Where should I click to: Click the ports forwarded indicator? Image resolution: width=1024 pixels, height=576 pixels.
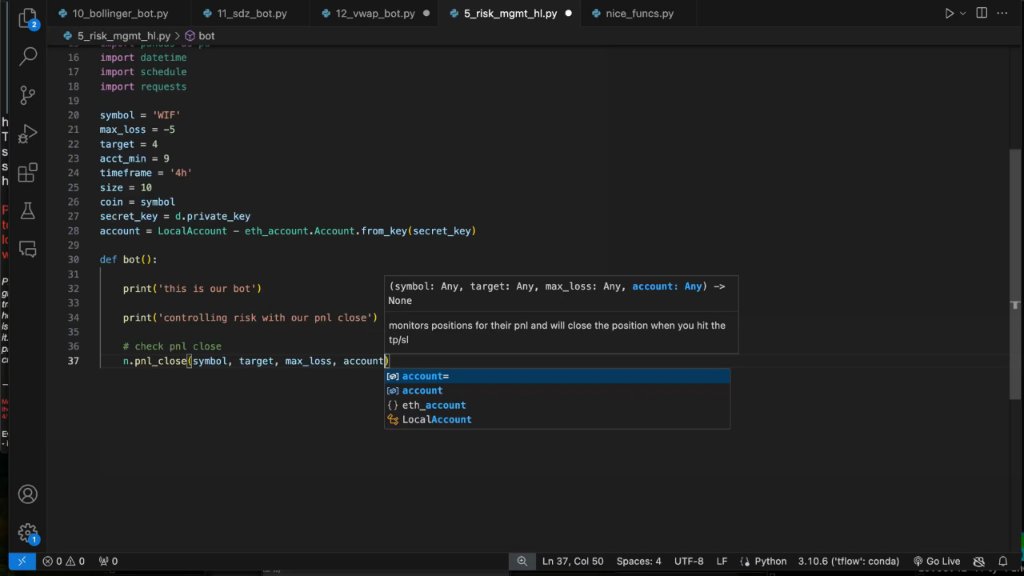tap(108, 561)
